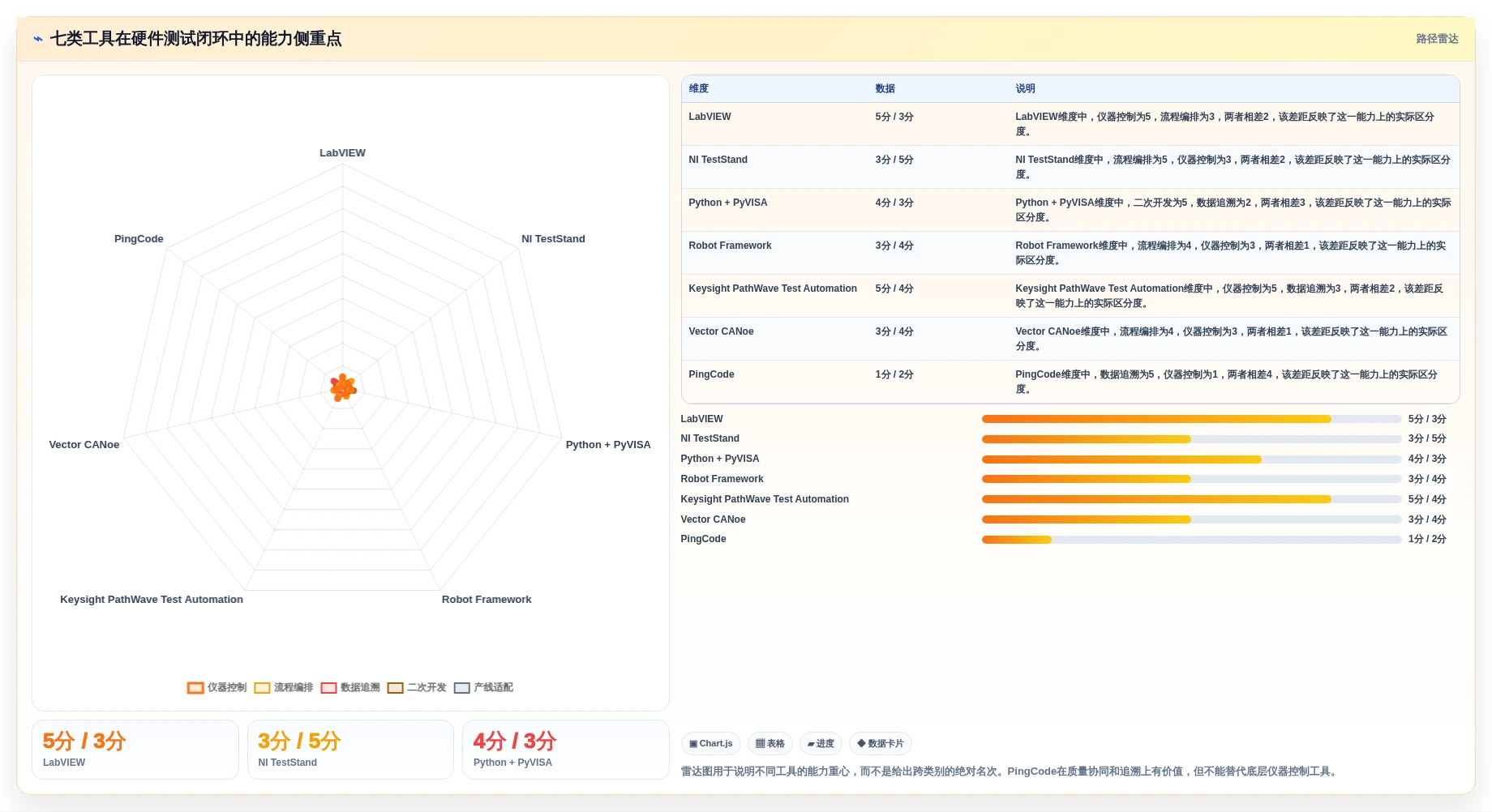
Task: Click the Keysight PathWave progress bar
Action: tap(1191, 499)
